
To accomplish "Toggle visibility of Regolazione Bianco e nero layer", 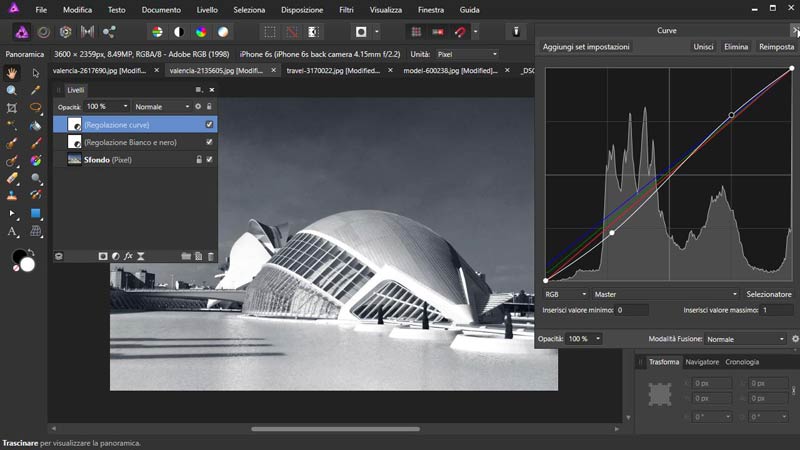I will tap(209, 142).
